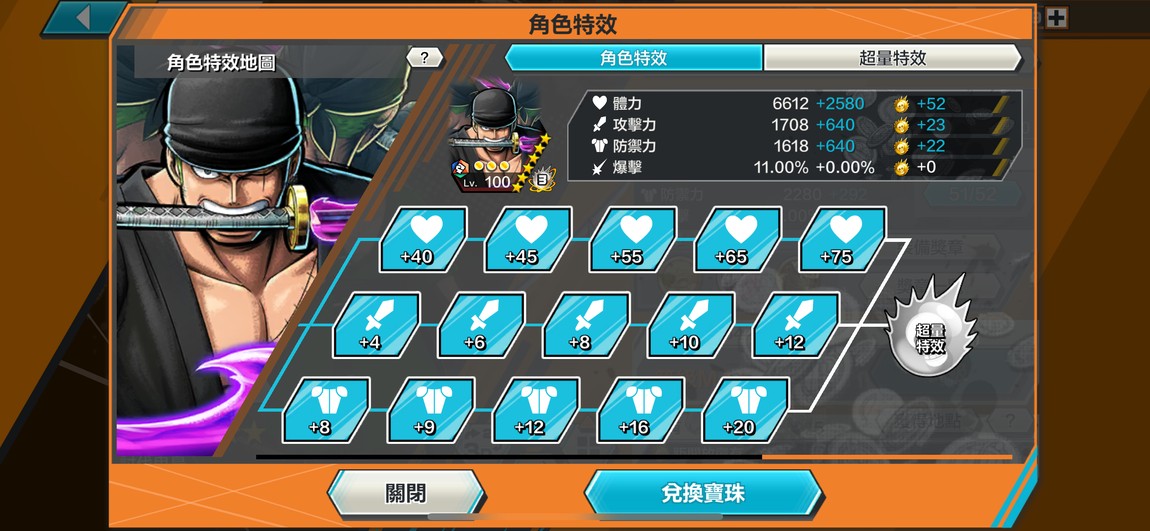The image size is (1150, 531).
Task: Select the +65 heart health node
Action: coord(738,239)
